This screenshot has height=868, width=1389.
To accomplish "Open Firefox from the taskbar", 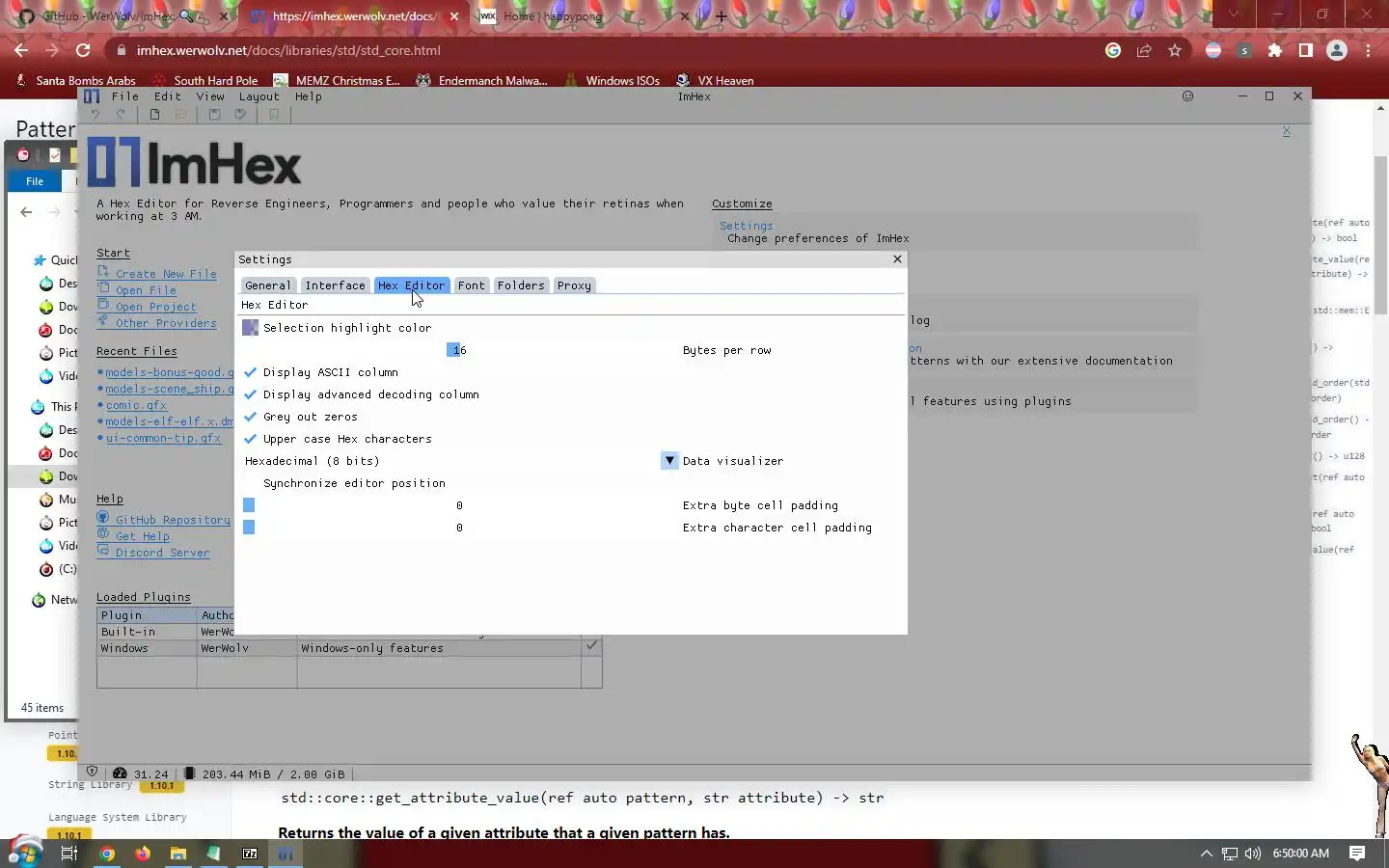I will pyautogui.click(x=143, y=854).
